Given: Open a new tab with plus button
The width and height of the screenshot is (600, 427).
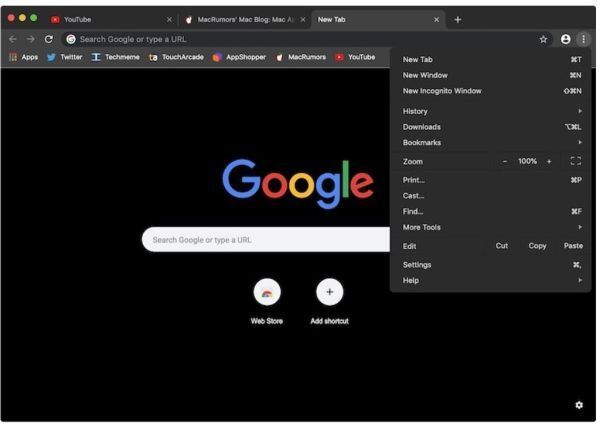Looking at the screenshot, I should click(458, 20).
